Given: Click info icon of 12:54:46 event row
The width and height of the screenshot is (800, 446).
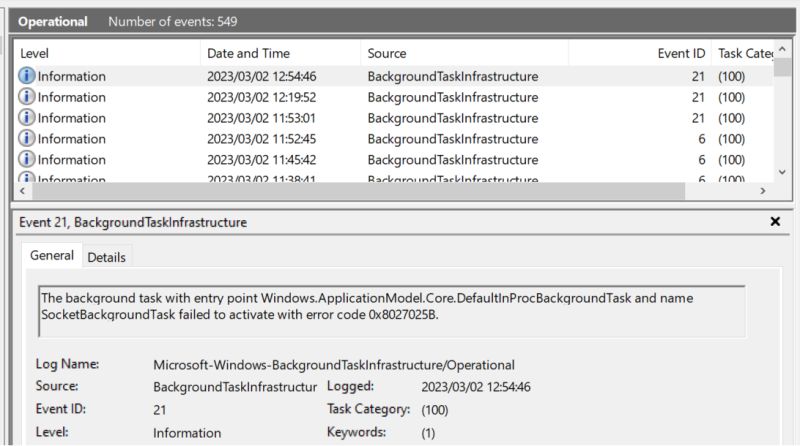Looking at the screenshot, I should [x=27, y=76].
